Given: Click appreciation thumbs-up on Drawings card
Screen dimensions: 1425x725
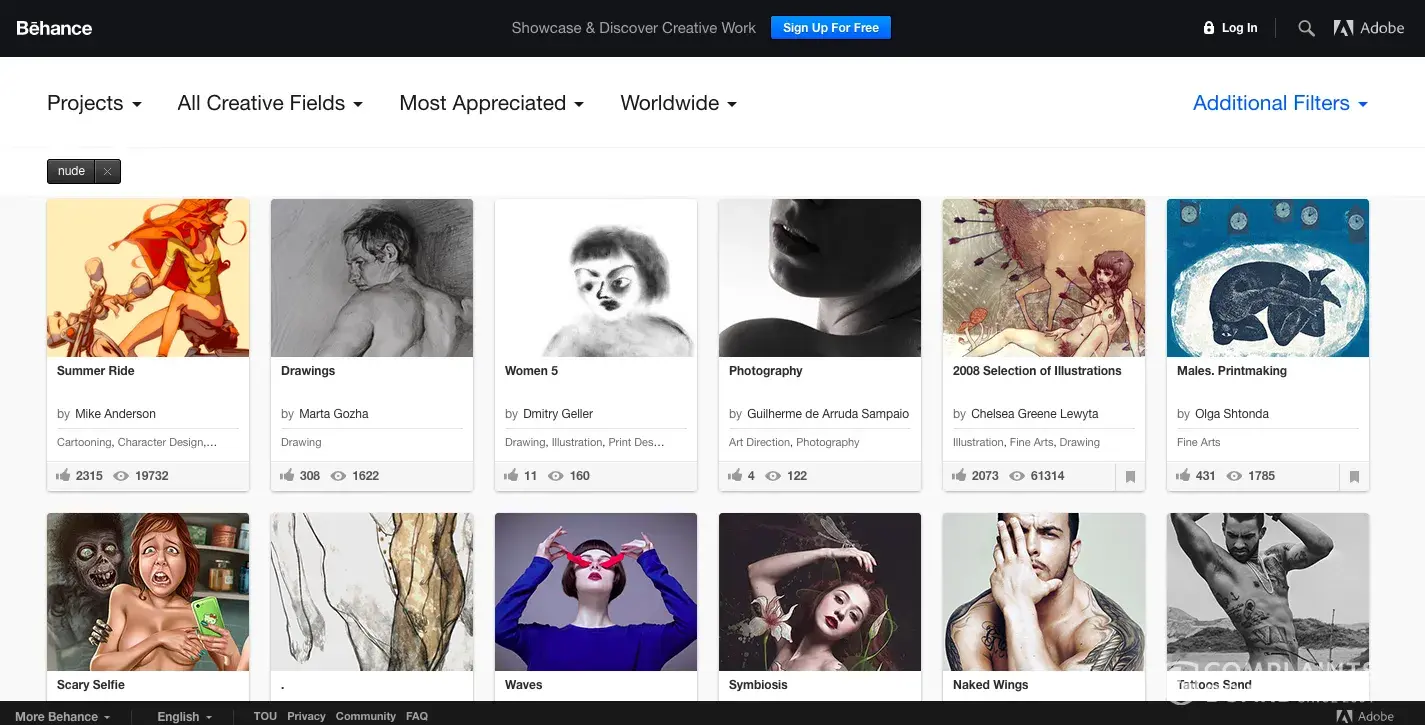Looking at the screenshot, I should click(288, 476).
